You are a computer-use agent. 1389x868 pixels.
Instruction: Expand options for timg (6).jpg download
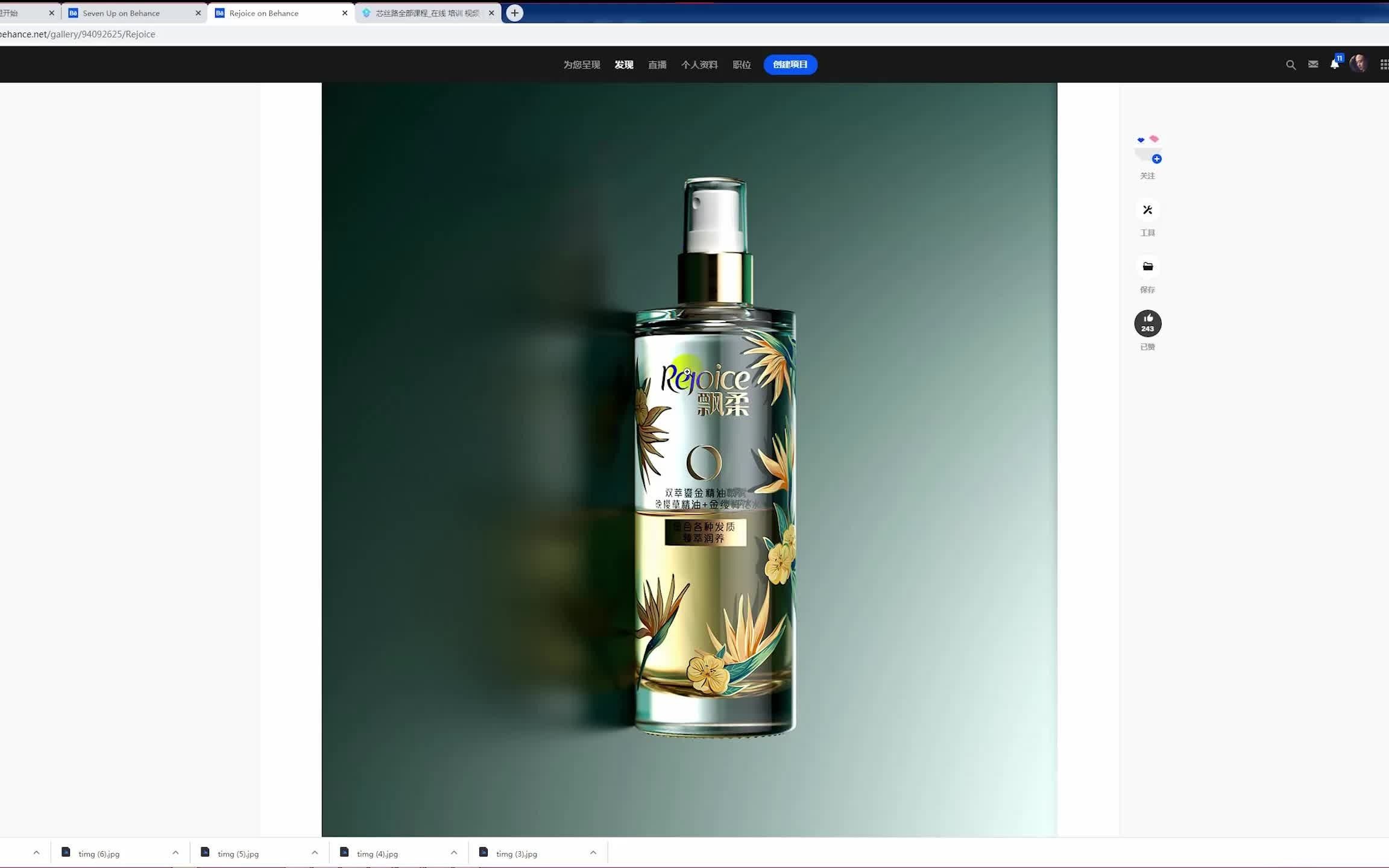[x=175, y=853]
